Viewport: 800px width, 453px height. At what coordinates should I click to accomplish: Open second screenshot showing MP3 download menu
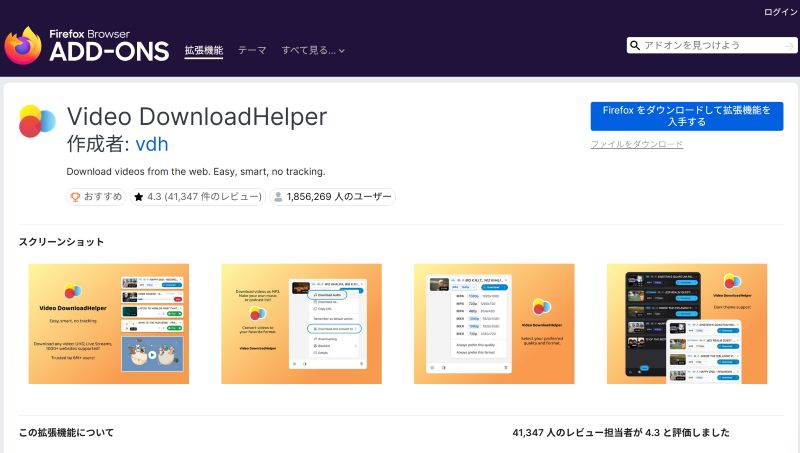(x=302, y=324)
